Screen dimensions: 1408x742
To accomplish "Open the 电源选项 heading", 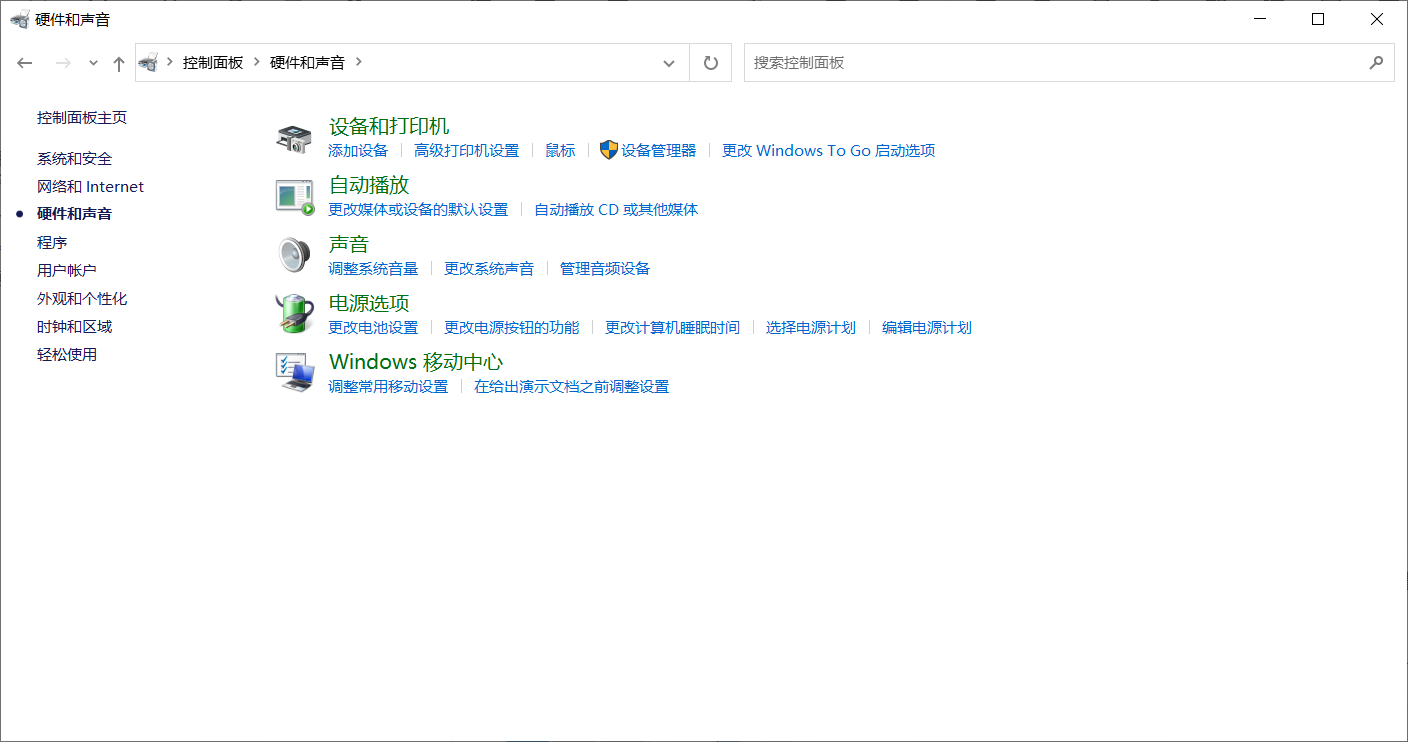I will 369,303.
